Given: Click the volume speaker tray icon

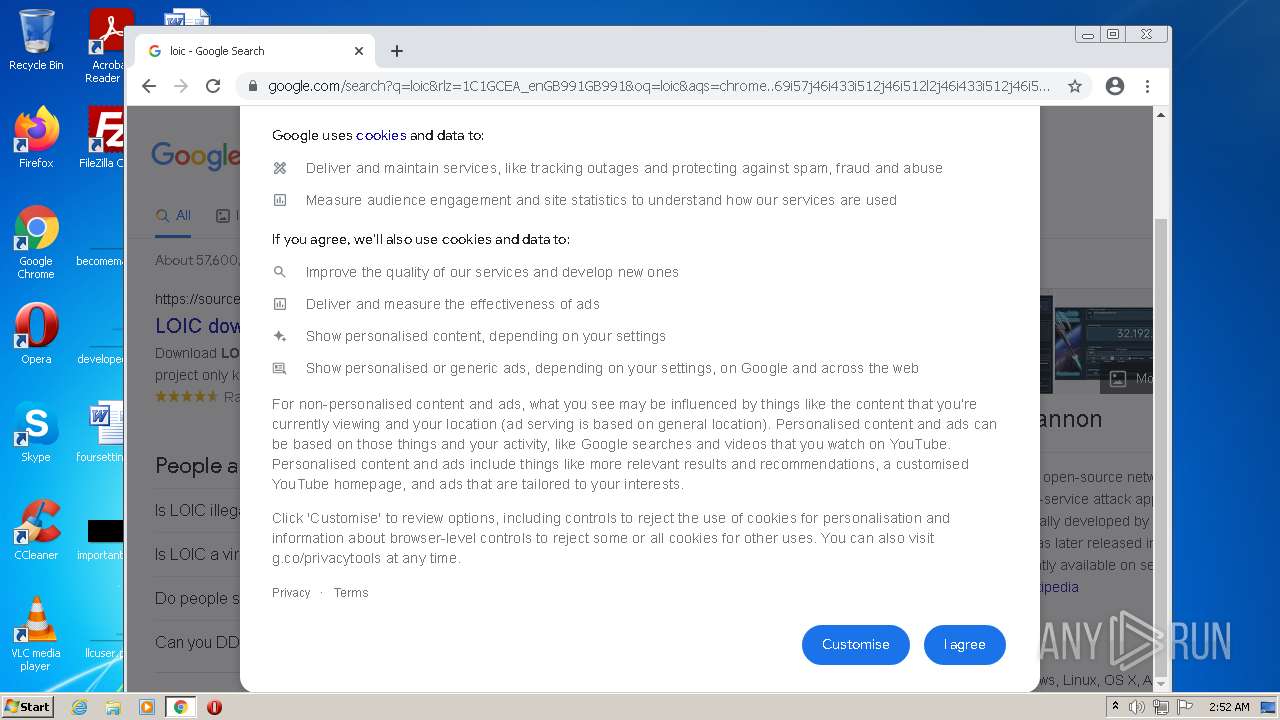Looking at the screenshot, I should pos(1137,707).
